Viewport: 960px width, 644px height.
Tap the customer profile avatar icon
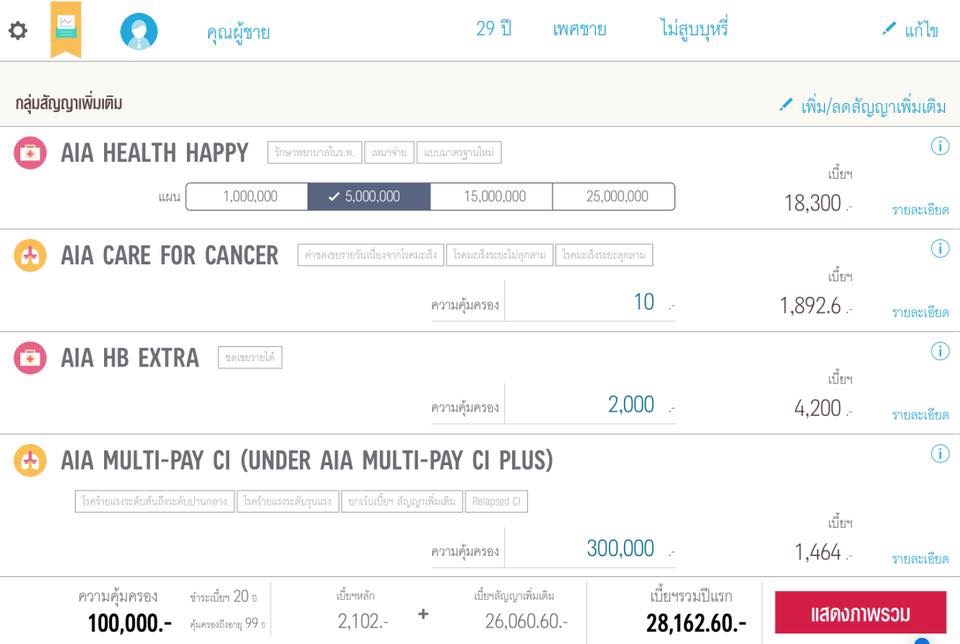139,31
